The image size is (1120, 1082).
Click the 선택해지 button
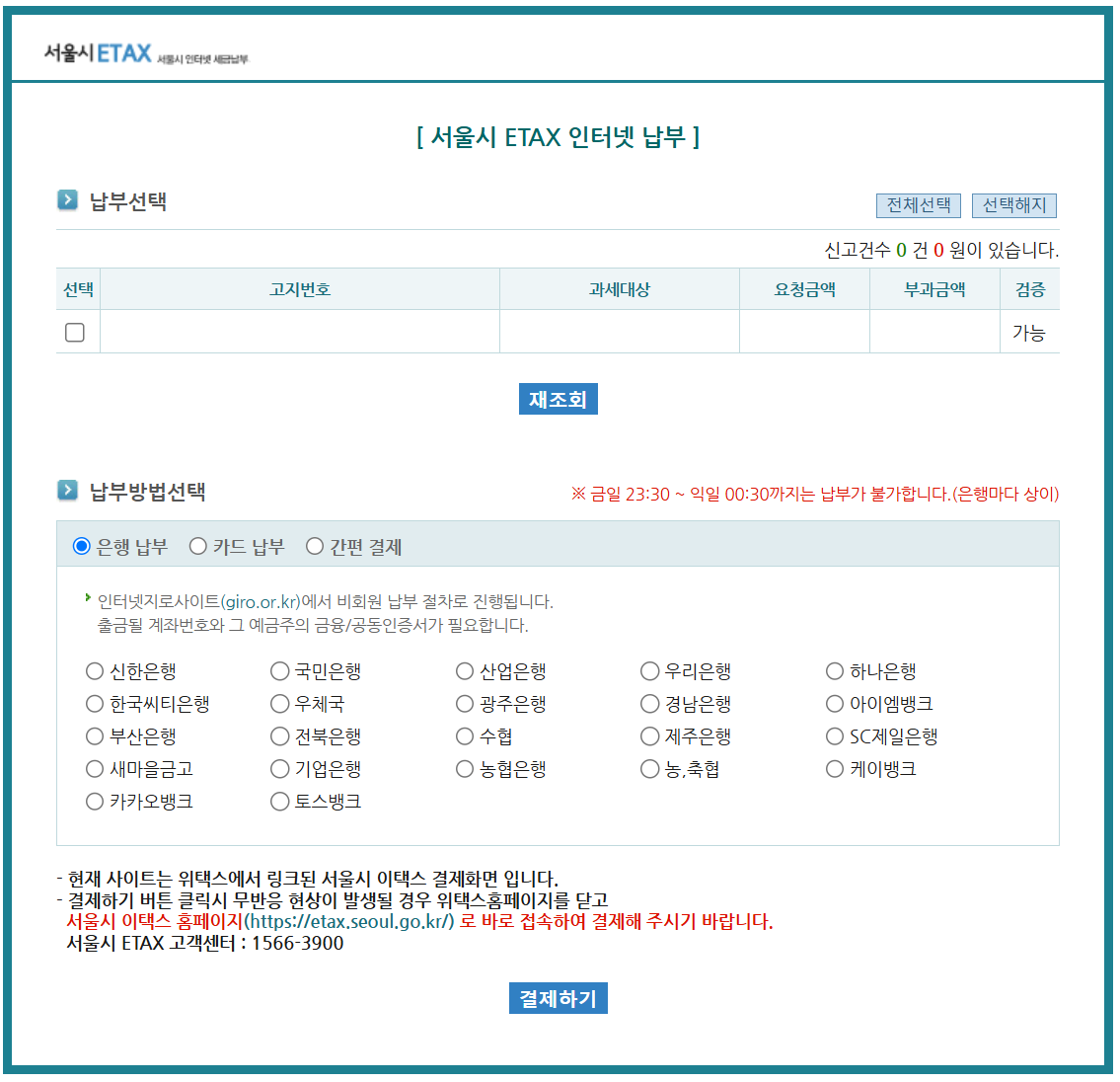(x=1014, y=205)
